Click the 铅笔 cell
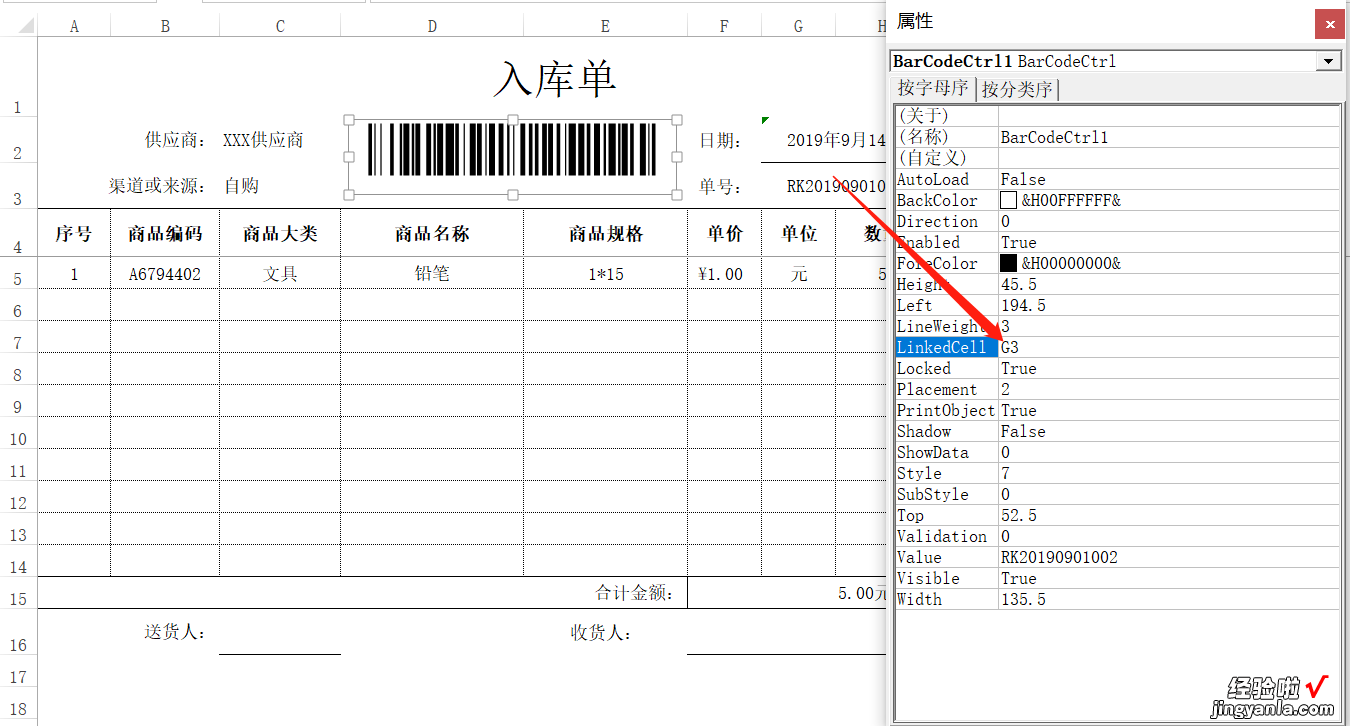 [x=432, y=274]
